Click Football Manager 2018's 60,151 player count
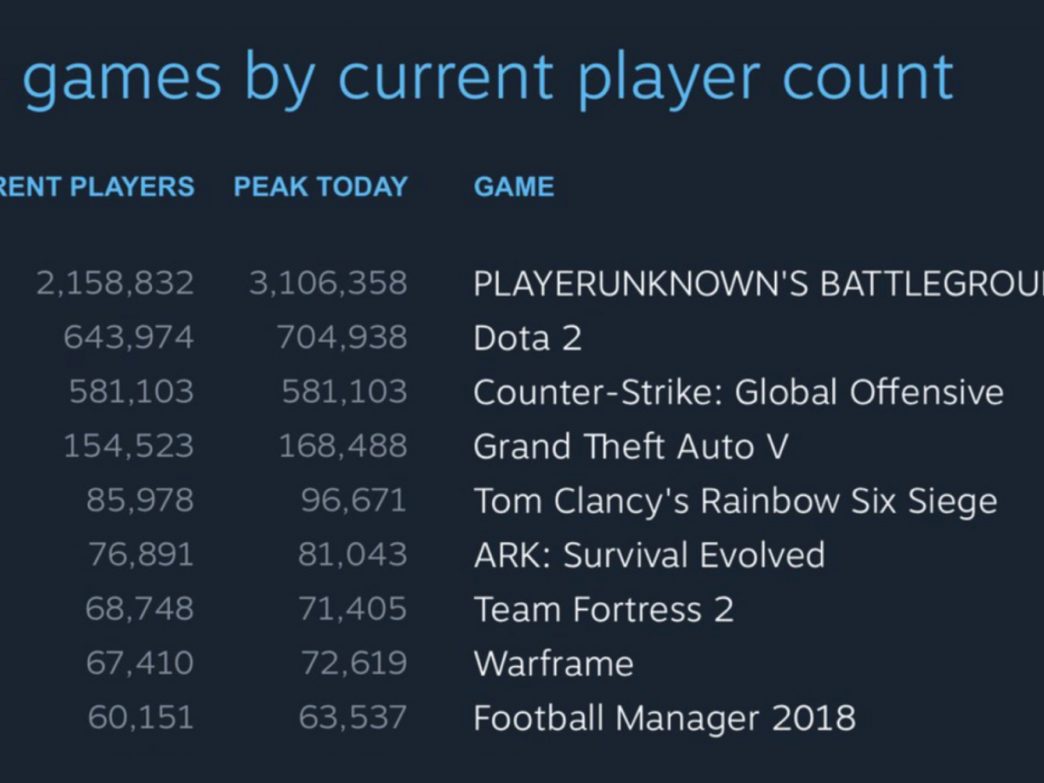The height and width of the screenshot is (783, 1044). pos(140,718)
